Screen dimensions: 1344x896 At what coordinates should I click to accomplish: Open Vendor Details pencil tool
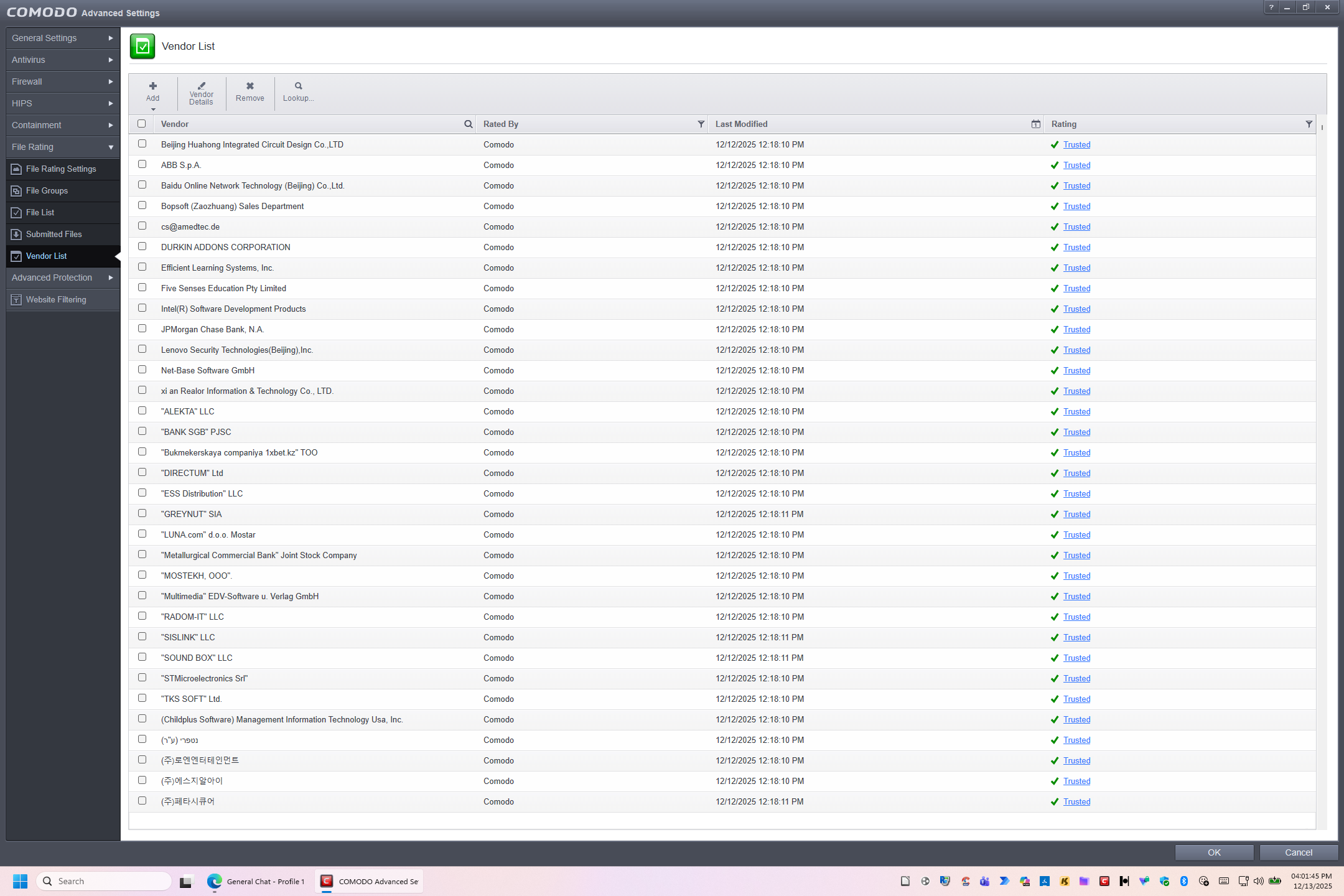pyautogui.click(x=201, y=87)
